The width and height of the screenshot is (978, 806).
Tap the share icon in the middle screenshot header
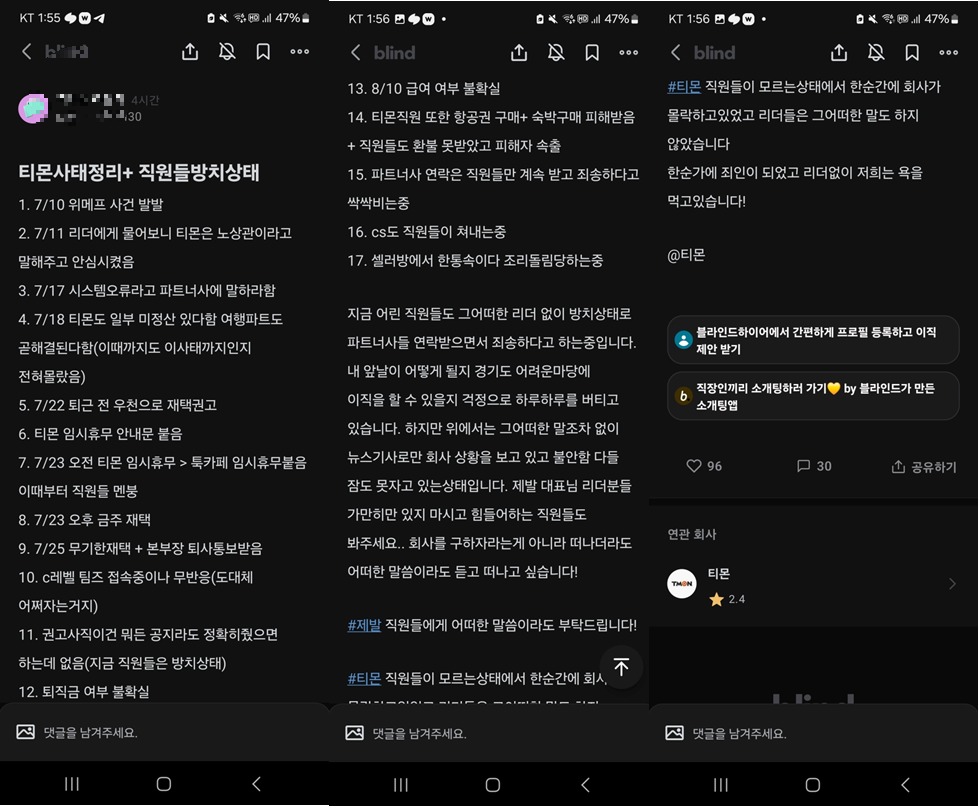tap(519, 52)
